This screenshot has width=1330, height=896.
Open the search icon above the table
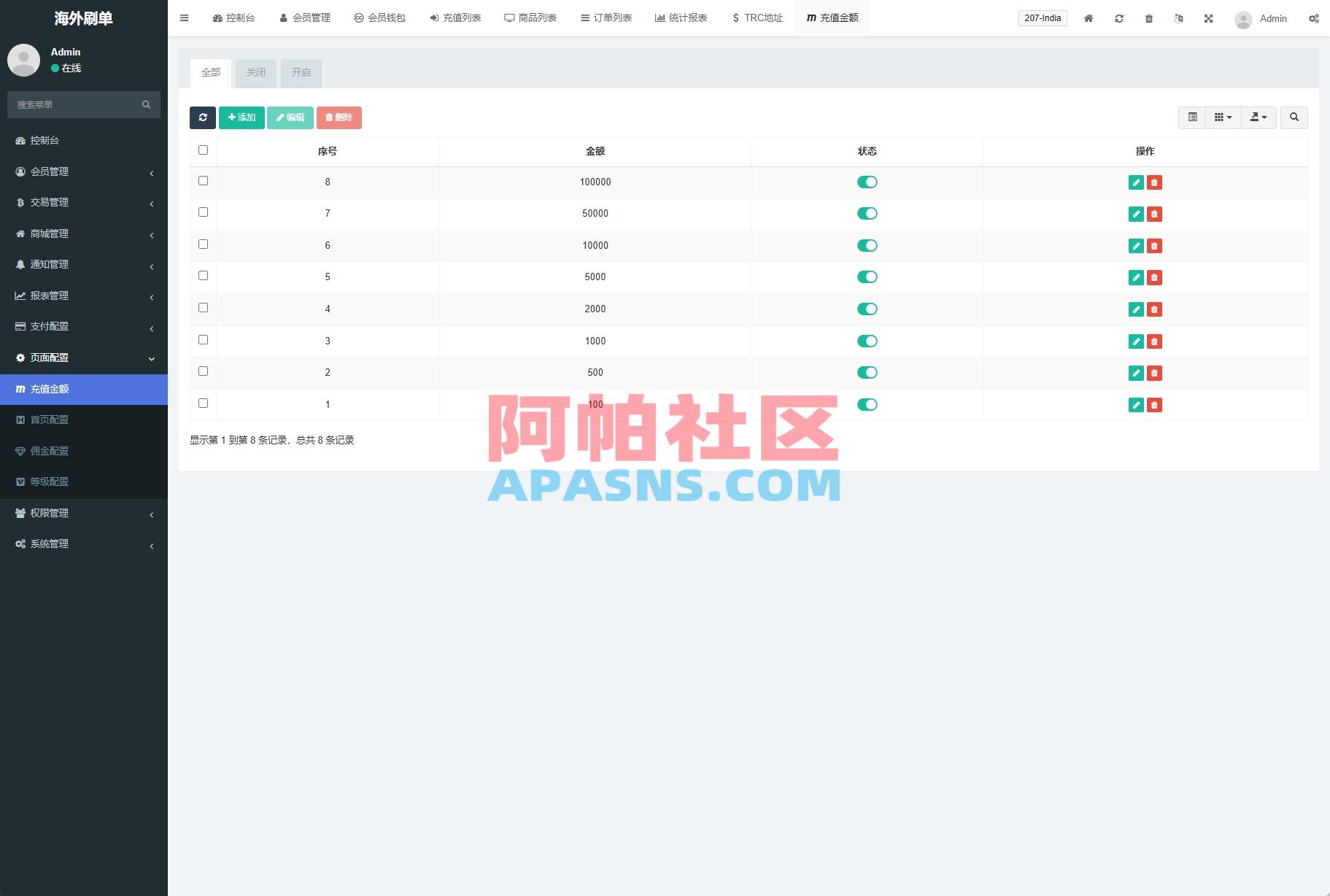click(x=1294, y=117)
